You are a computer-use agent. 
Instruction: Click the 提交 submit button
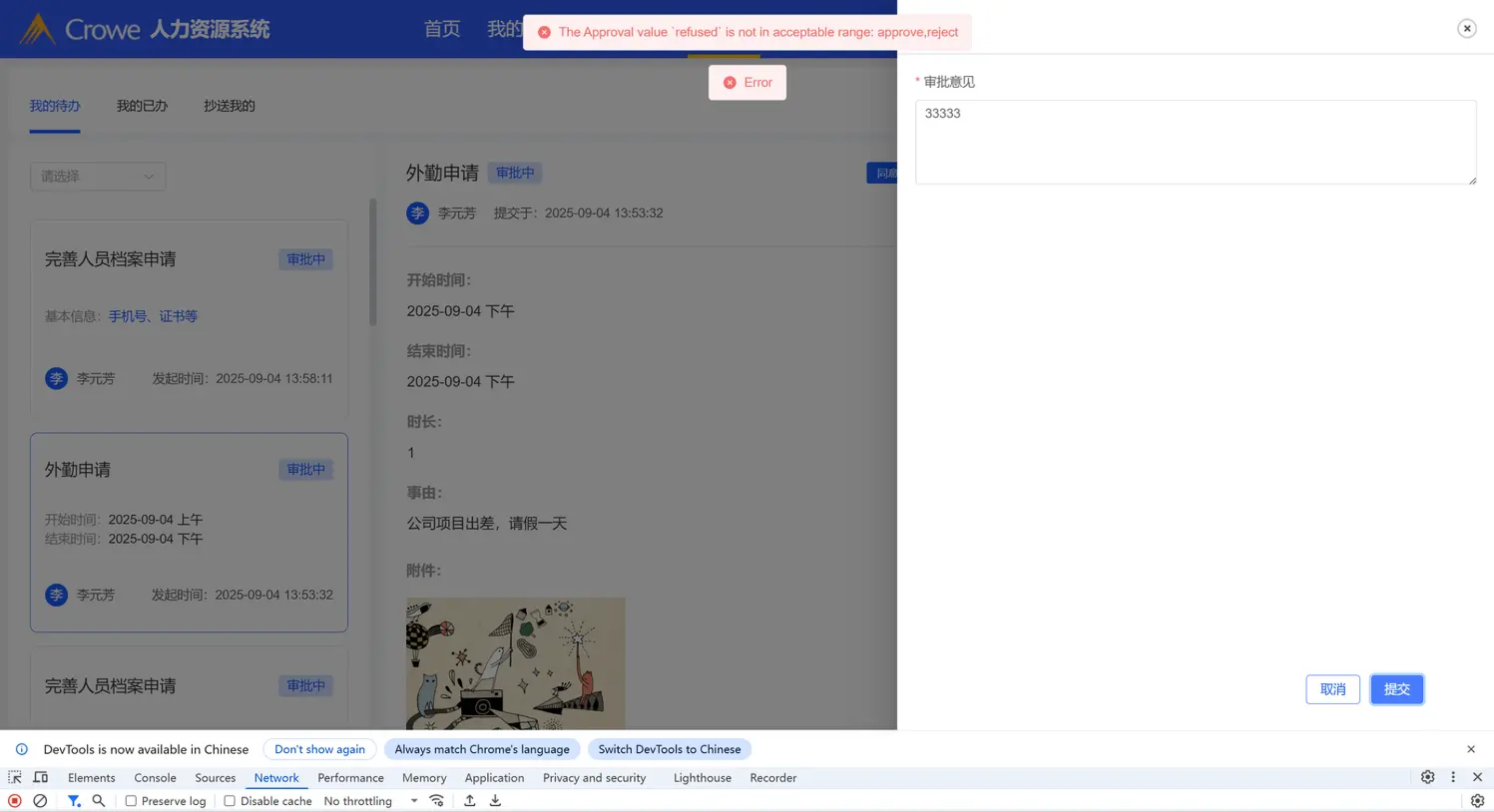1396,689
